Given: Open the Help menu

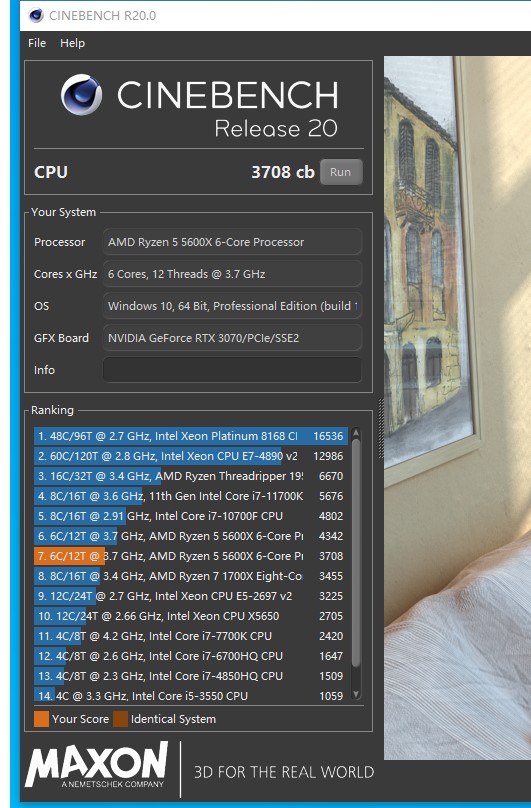Looking at the screenshot, I should click(72, 43).
